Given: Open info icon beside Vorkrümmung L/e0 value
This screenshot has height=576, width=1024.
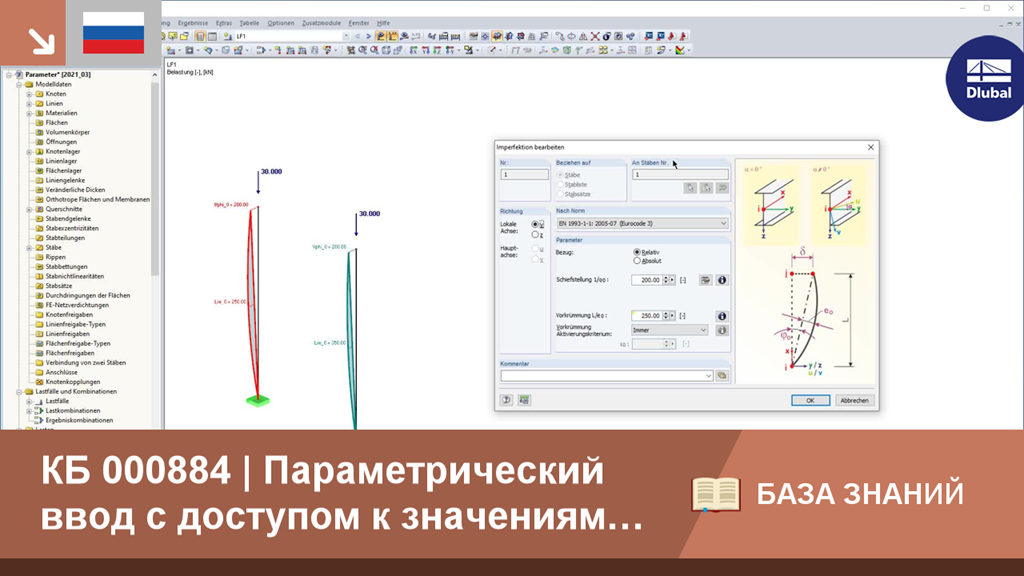Looking at the screenshot, I should [x=722, y=316].
